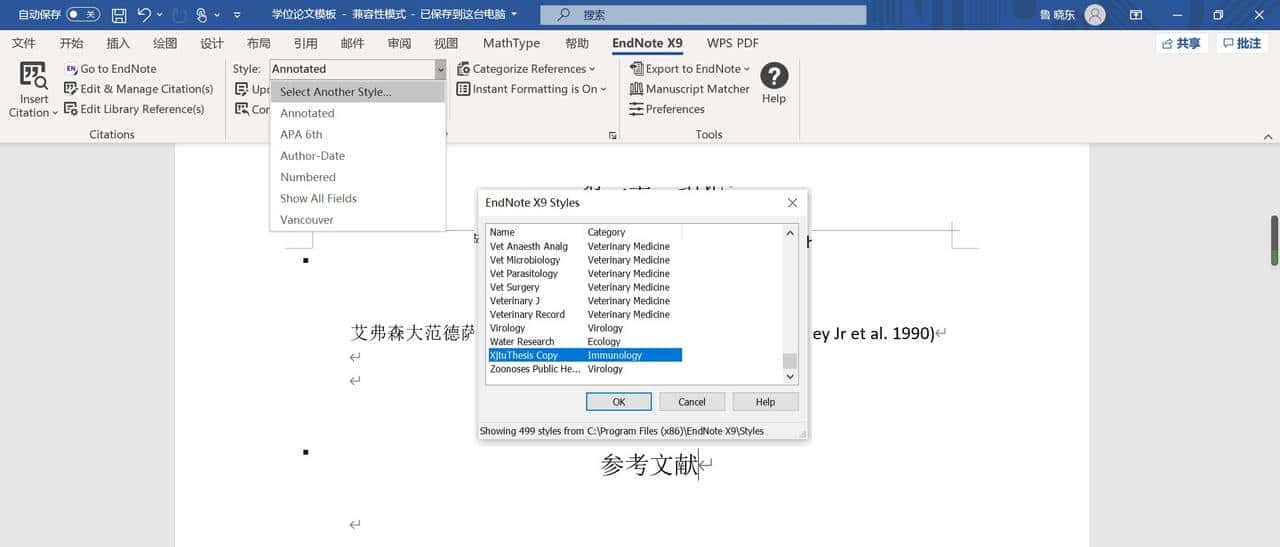Image resolution: width=1280 pixels, height=547 pixels.
Task: Click the search box in title bar
Action: coord(703,15)
